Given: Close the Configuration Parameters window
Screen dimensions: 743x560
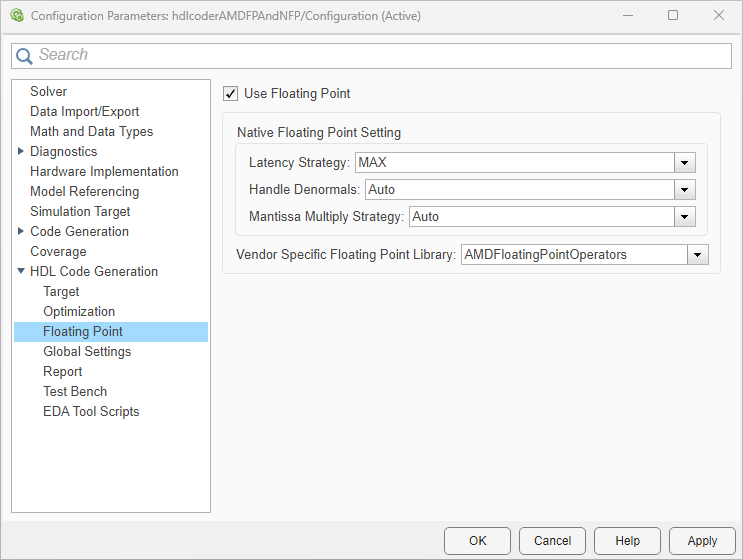Looking at the screenshot, I should [x=719, y=16].
